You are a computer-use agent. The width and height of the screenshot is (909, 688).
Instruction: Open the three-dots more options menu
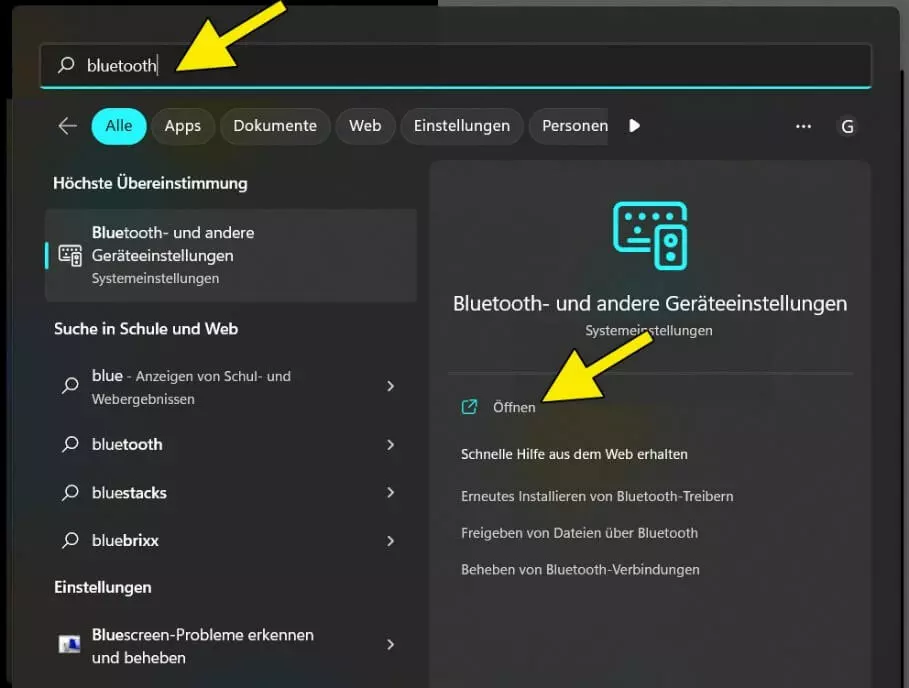pos(803,126)
